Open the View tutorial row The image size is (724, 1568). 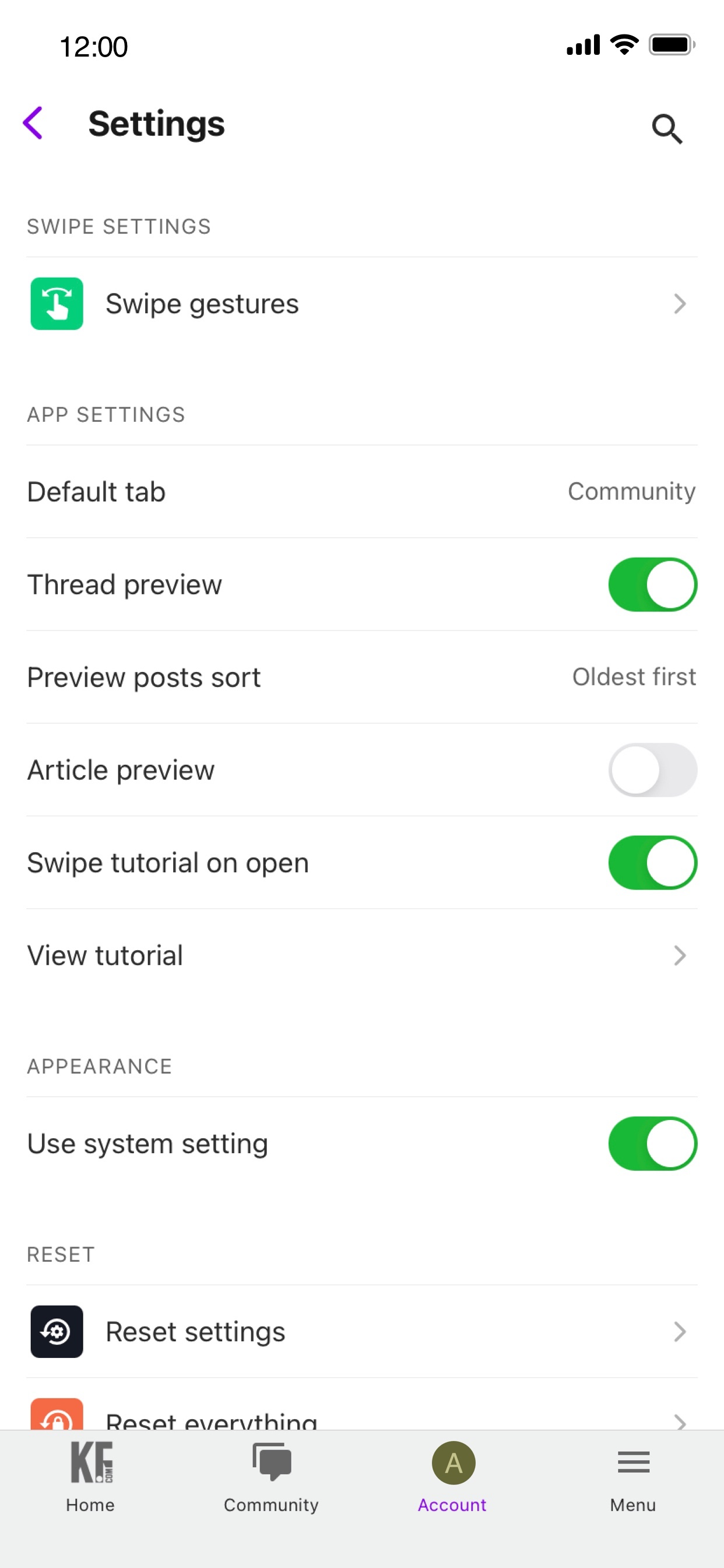[362, 955]
